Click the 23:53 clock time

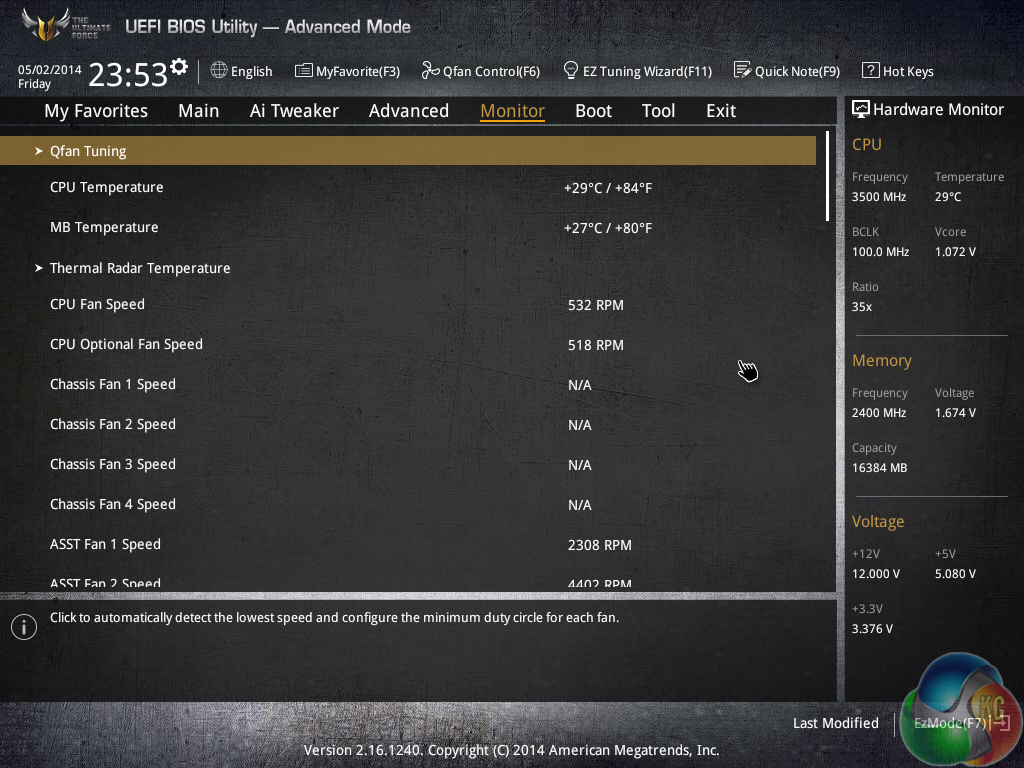click(128, 74)
